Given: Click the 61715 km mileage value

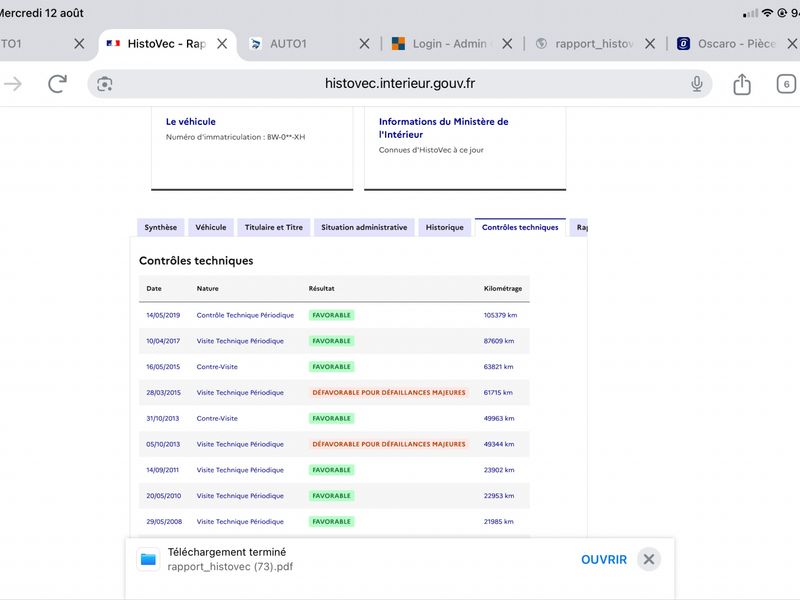Looking at the screenshot, I should [x=498, y=392].
